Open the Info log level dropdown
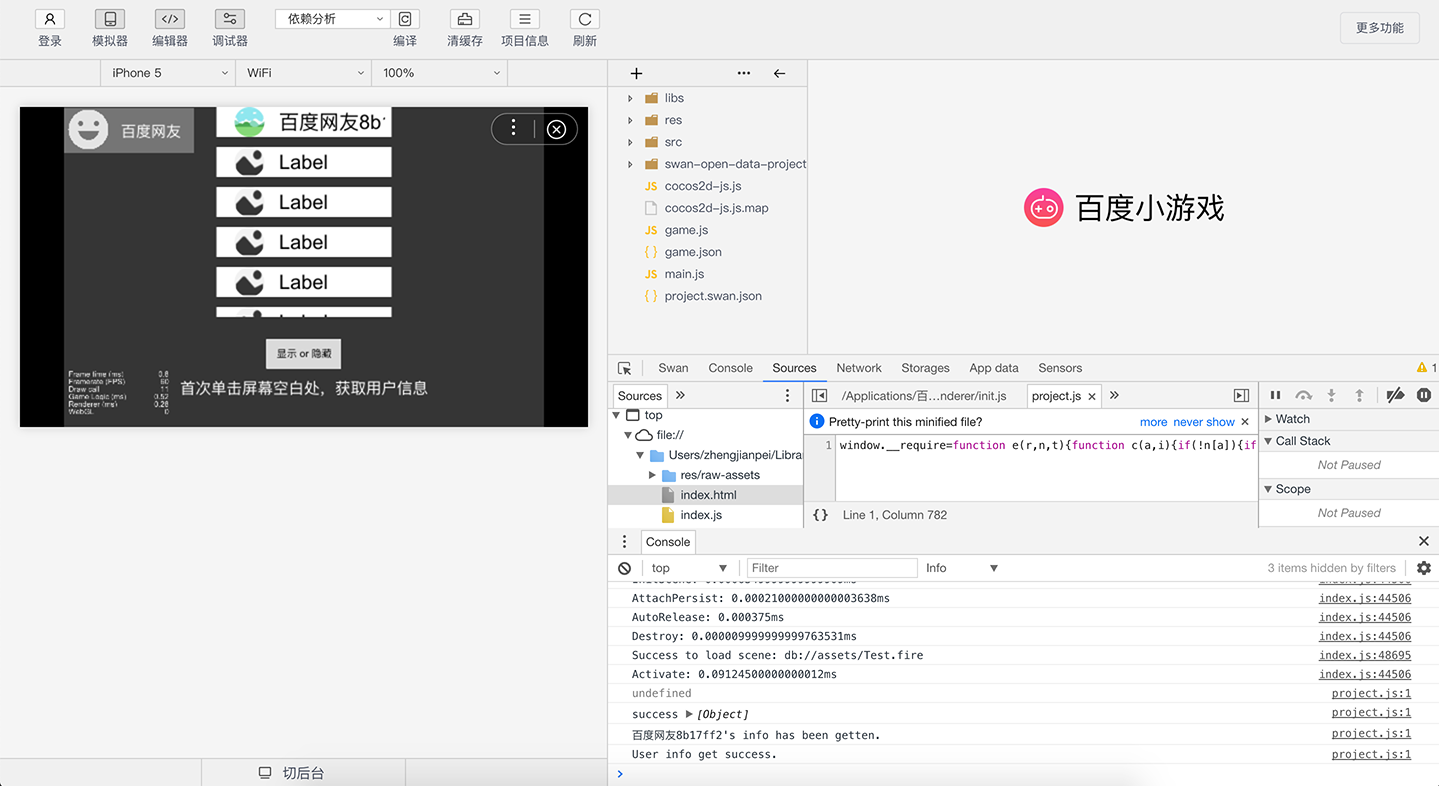The image size is (1439, 786). (961, 568)
